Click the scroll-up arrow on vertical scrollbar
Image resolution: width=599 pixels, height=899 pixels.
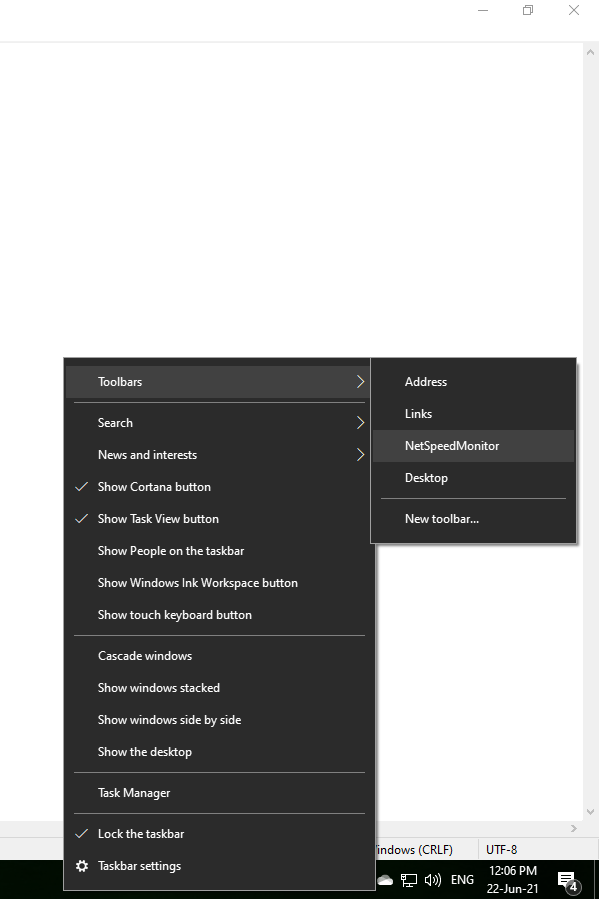click(x=590, y=52)
